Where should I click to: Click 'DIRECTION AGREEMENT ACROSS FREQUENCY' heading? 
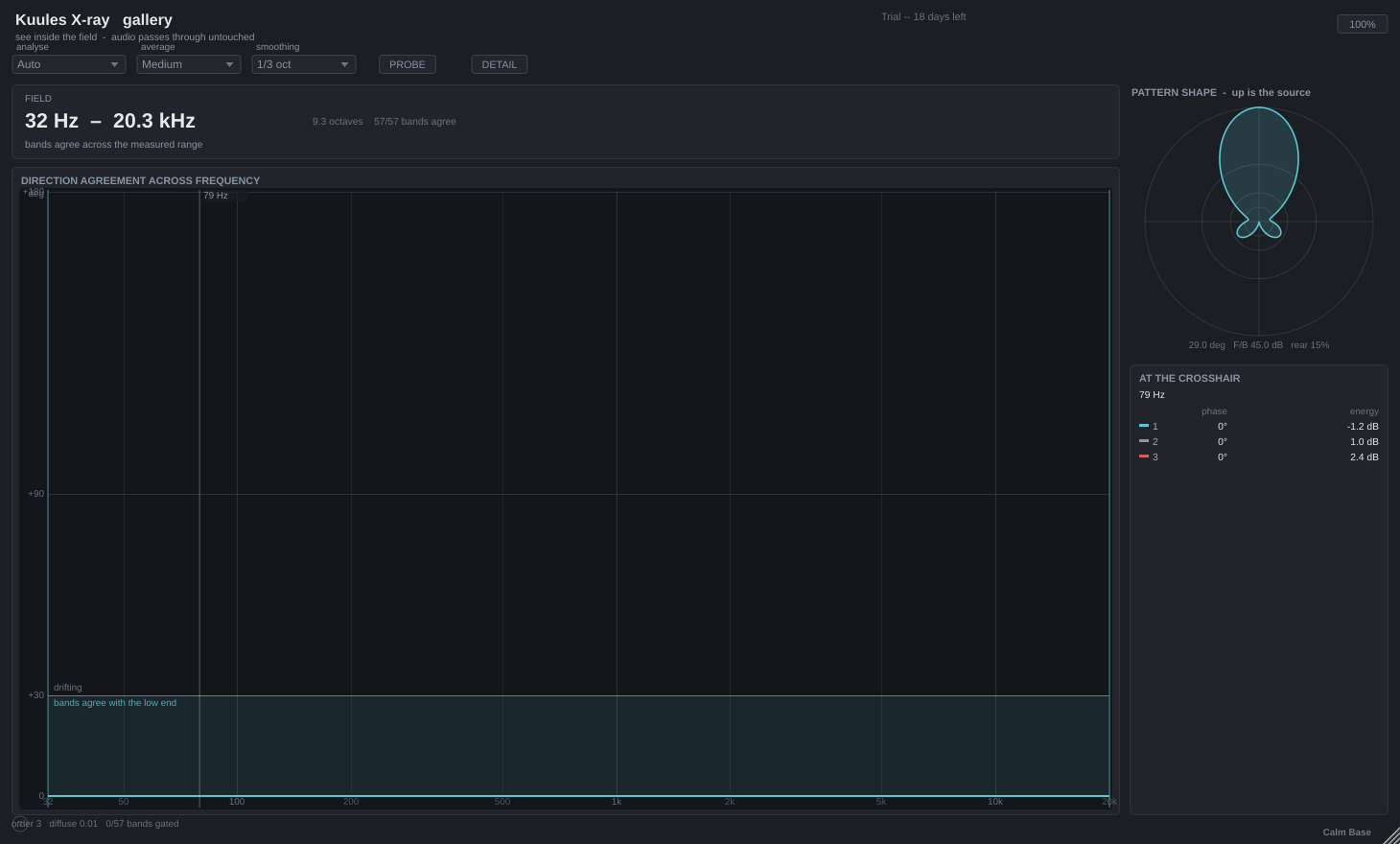point(141,180)
